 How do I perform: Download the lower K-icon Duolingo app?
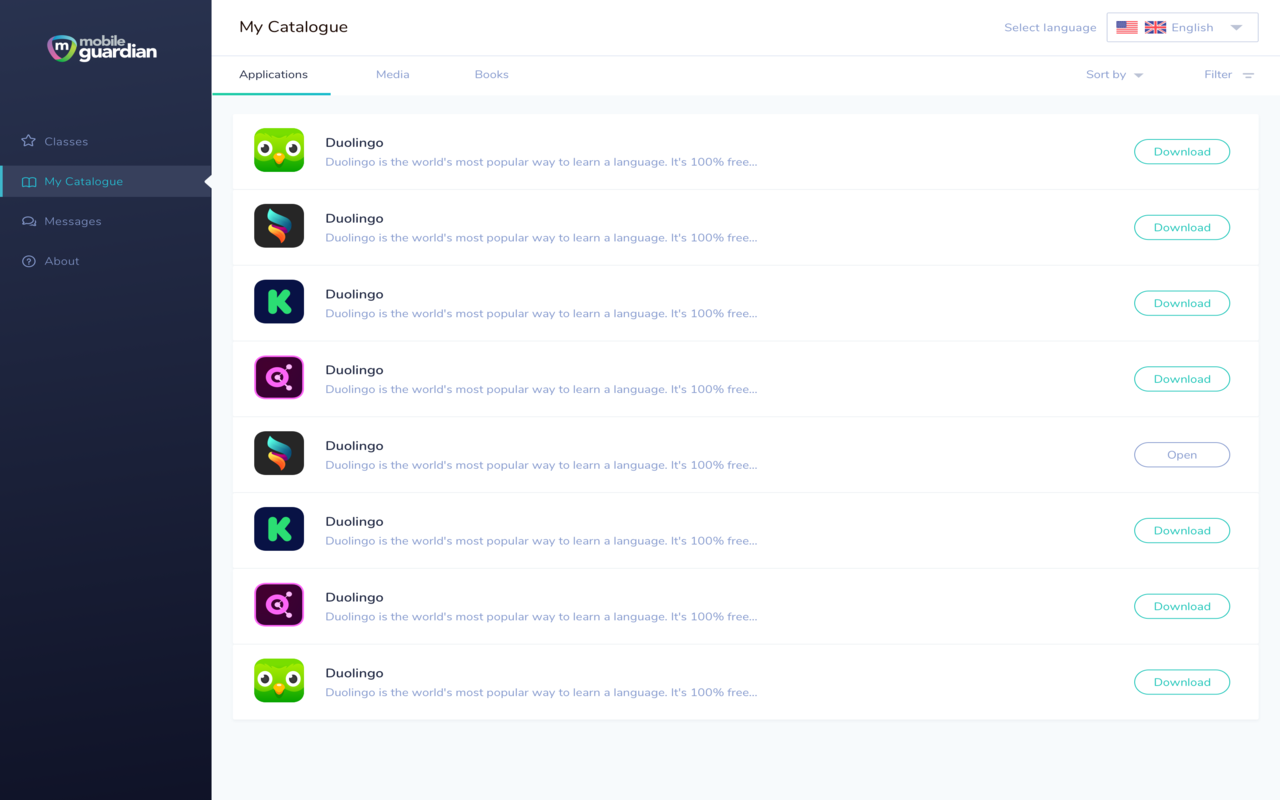coord(1182,531)
